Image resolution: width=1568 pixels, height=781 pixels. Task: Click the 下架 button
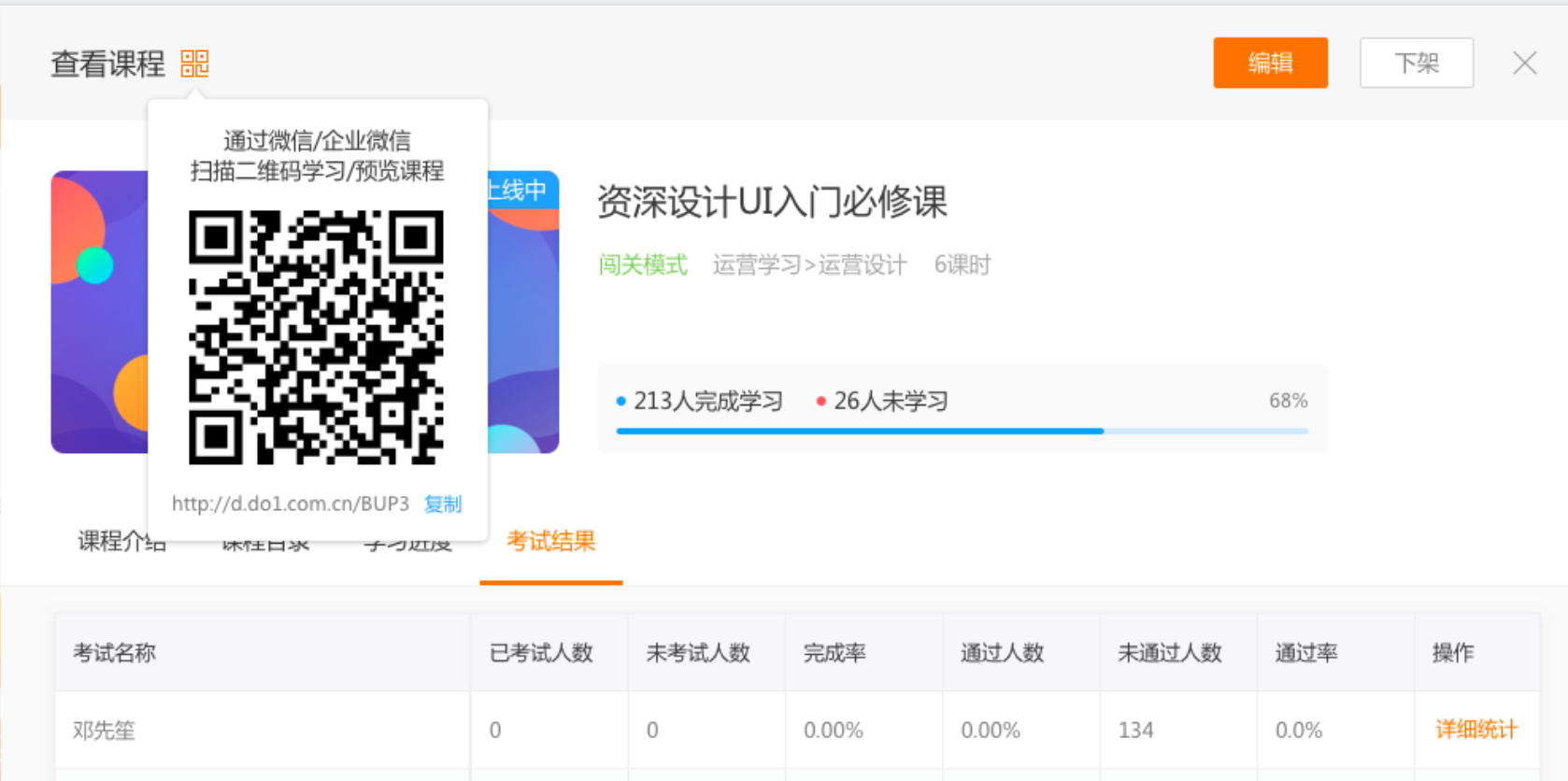(1417, 63)
